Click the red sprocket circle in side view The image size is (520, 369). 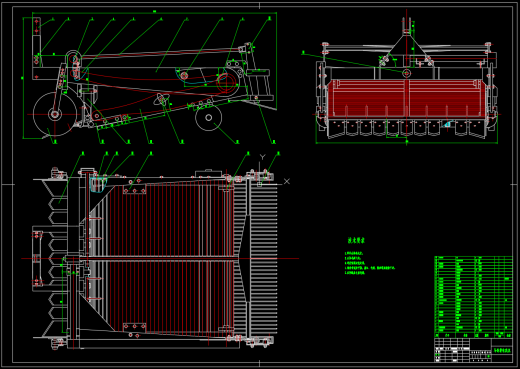[x=227, y=83]
